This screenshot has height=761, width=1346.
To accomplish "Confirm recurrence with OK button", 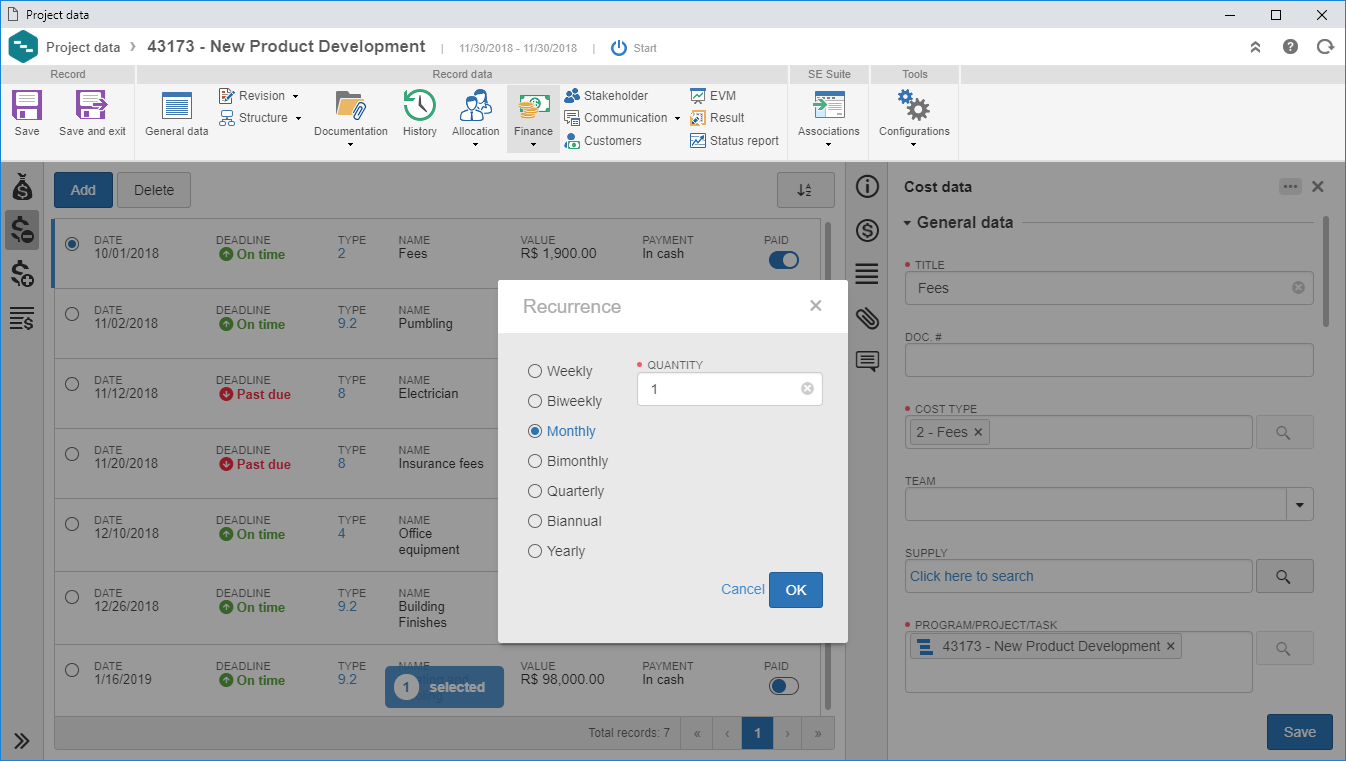I will (795, 590).
